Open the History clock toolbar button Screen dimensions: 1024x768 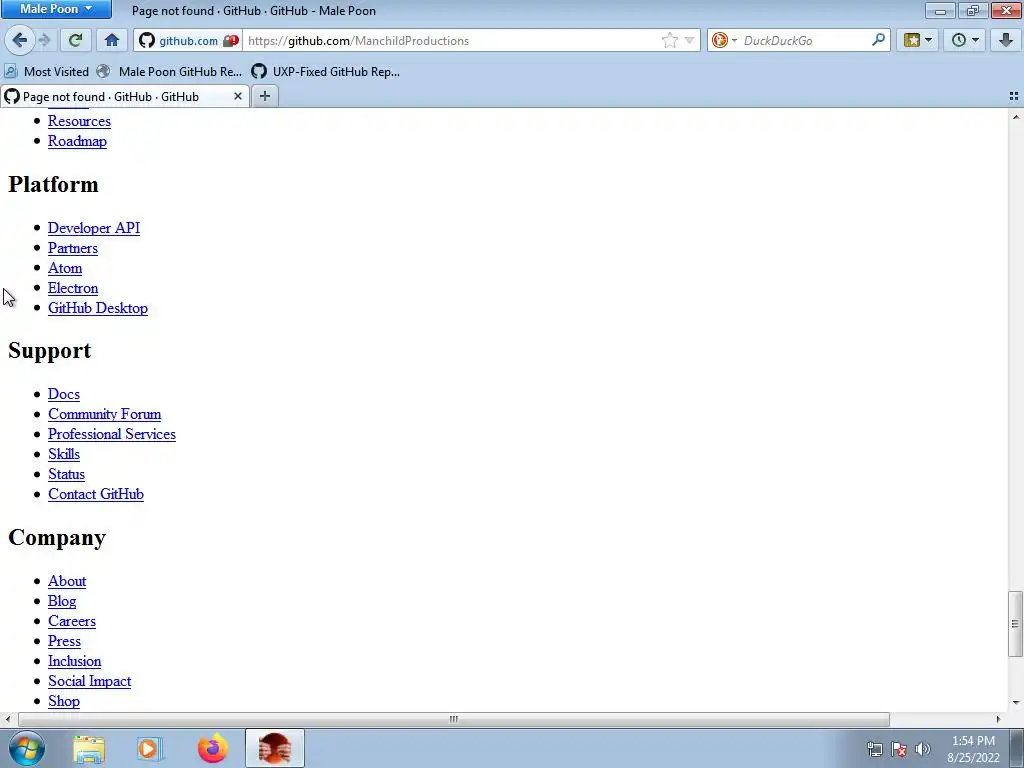click(x=965, y=40)
